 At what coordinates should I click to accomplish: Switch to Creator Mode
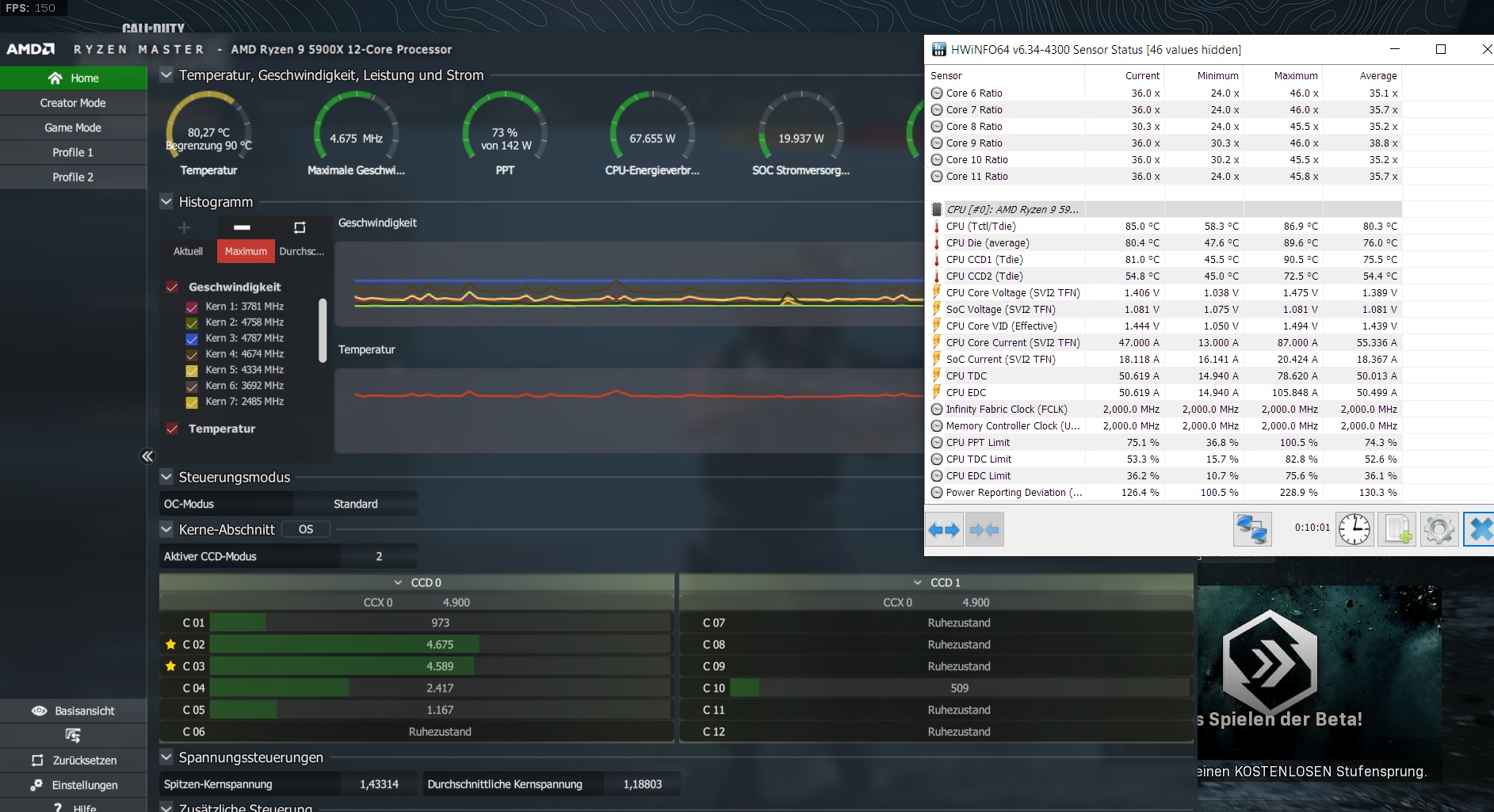pyautogui.click(x=74, y=103)
